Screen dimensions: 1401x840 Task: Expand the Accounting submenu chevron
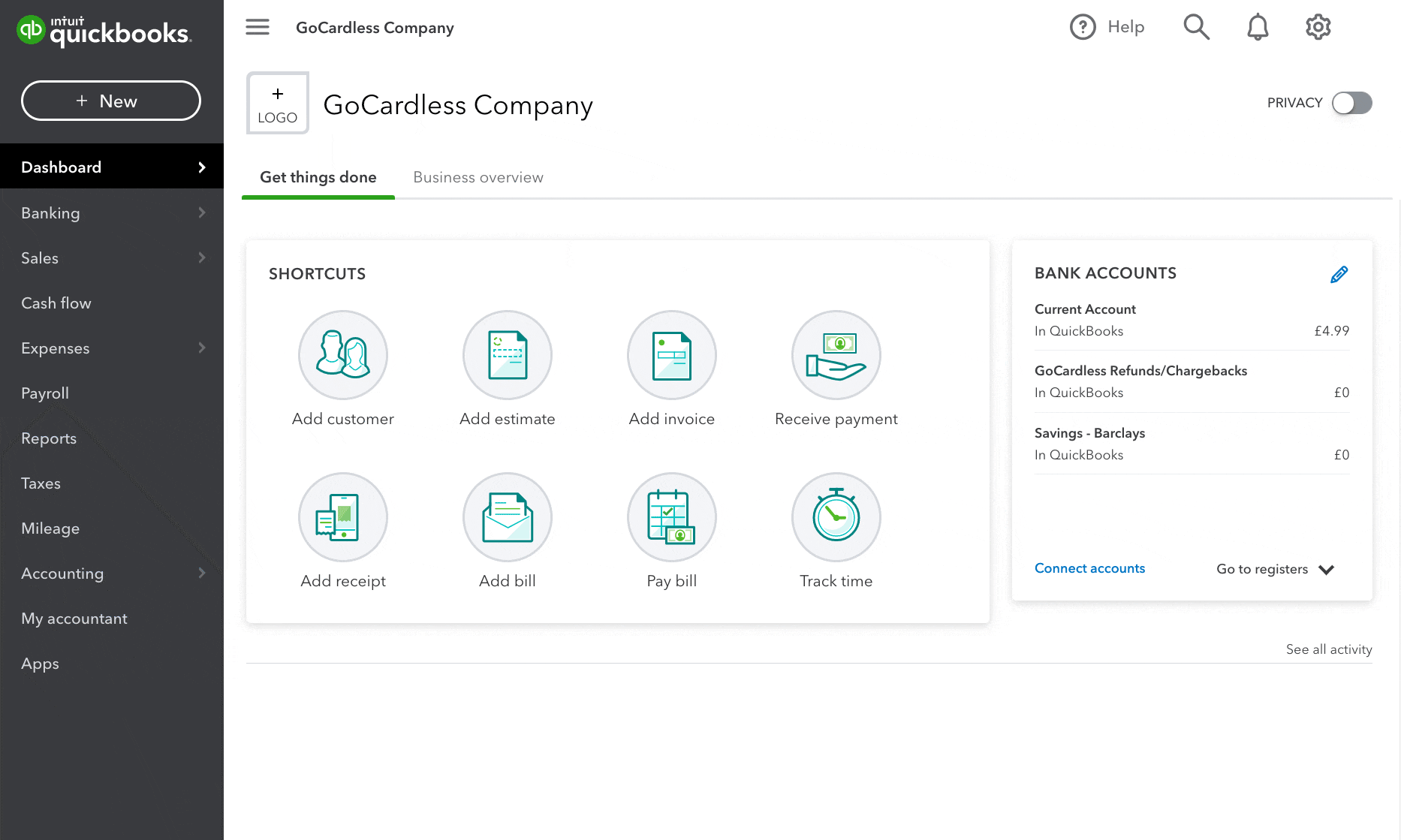202,573
